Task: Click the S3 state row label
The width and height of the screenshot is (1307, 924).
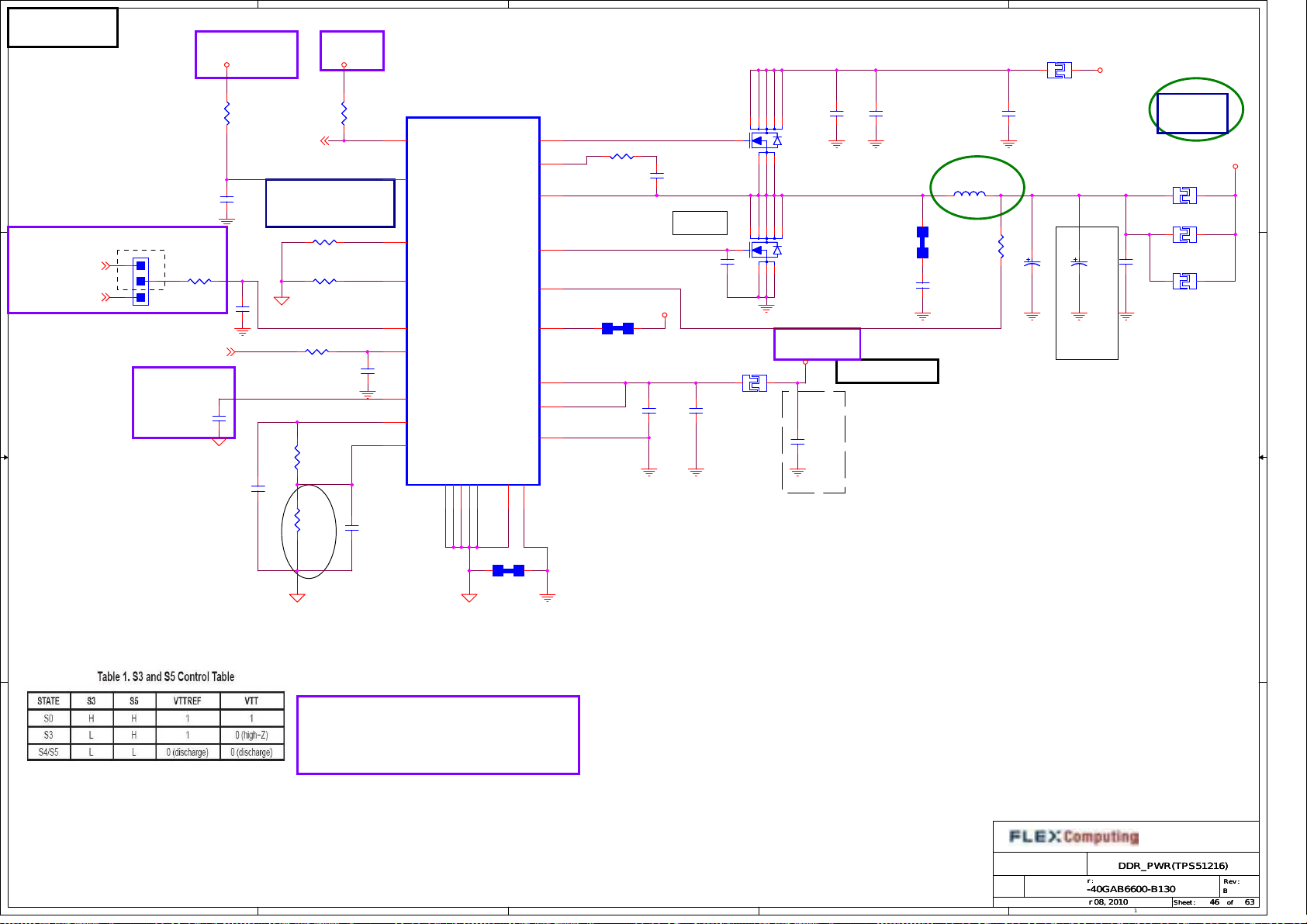Action: click(49, 735)
